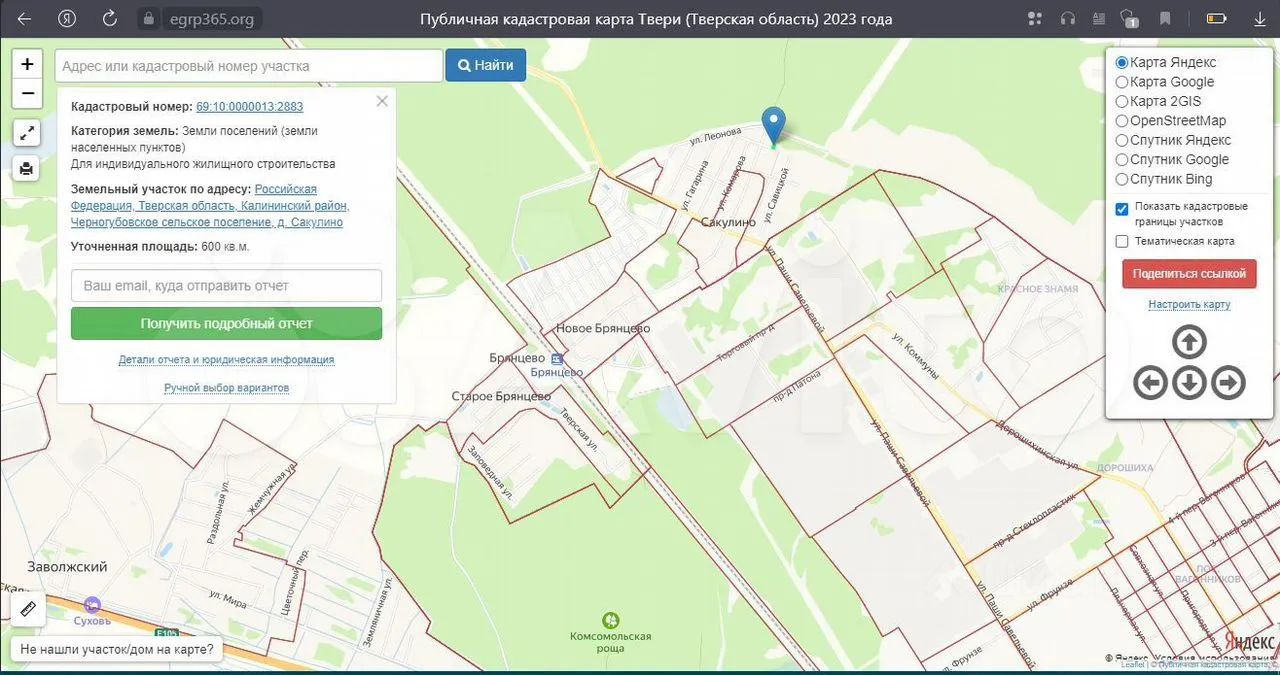1280x675 pixels.
Task: Click the Заволжский label on map
Action: (x=67, y=567)
